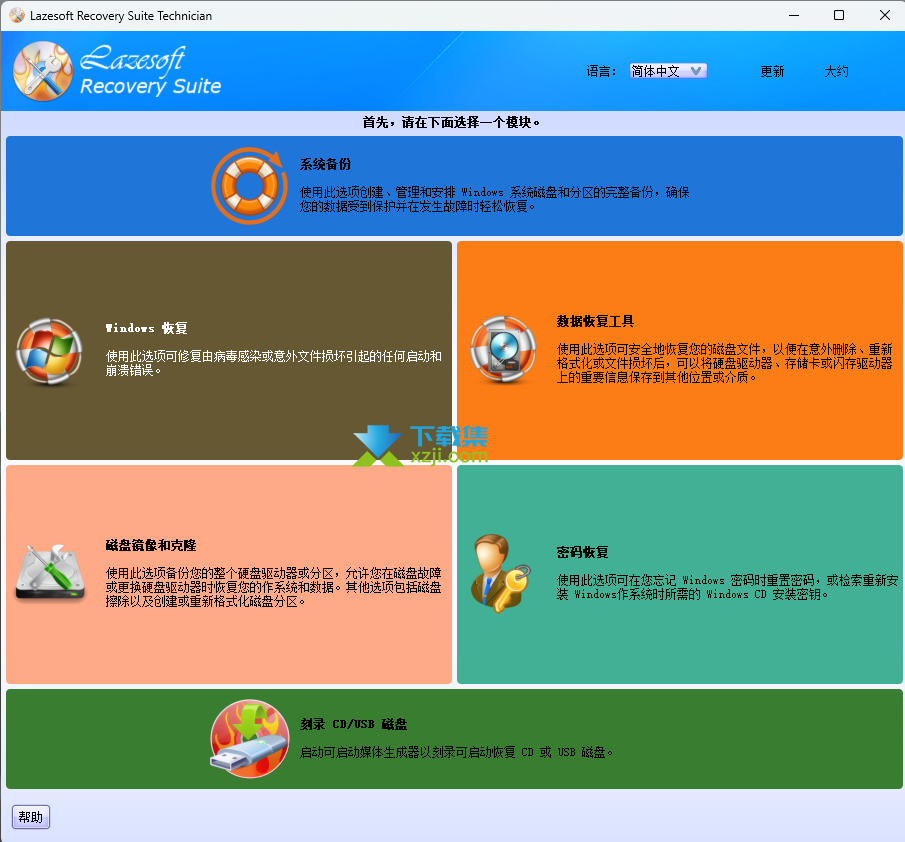Open the Update (更新) menu item

tap(771, 71)
